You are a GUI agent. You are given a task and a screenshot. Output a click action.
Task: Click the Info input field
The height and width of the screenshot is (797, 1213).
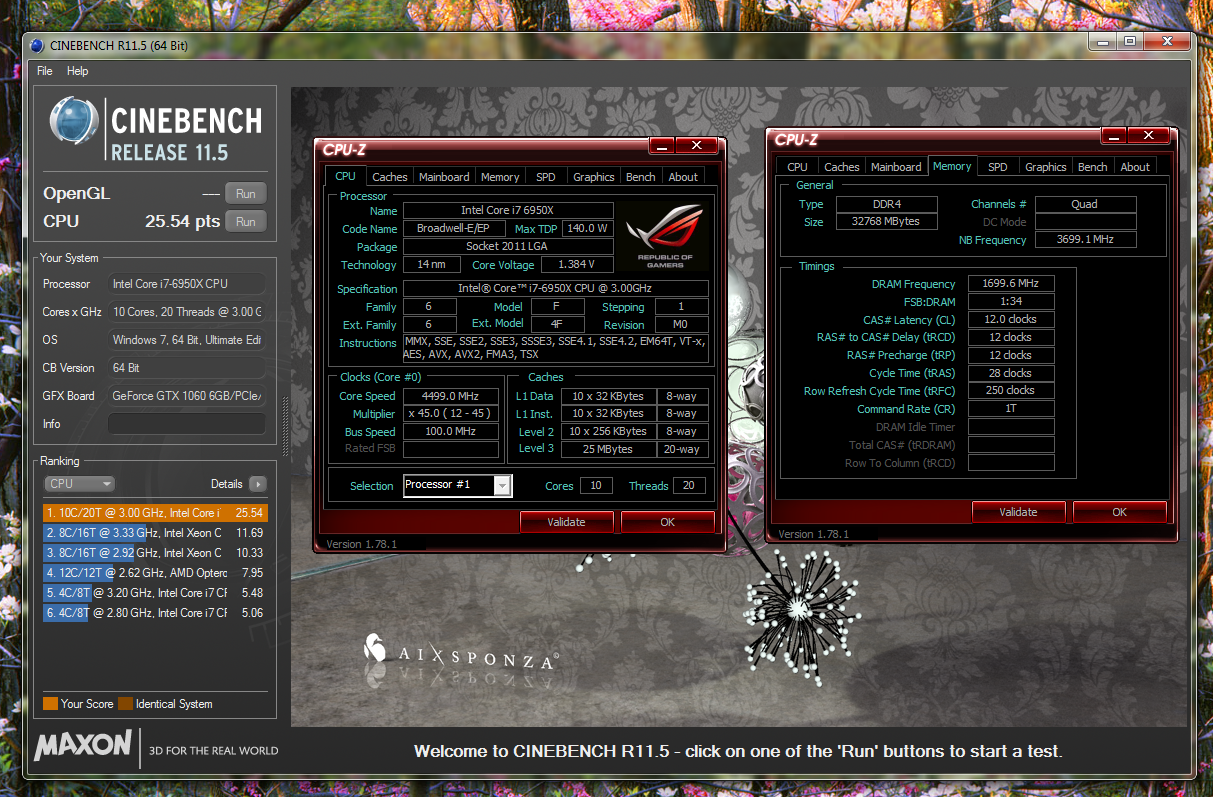(x=187, y=424)
